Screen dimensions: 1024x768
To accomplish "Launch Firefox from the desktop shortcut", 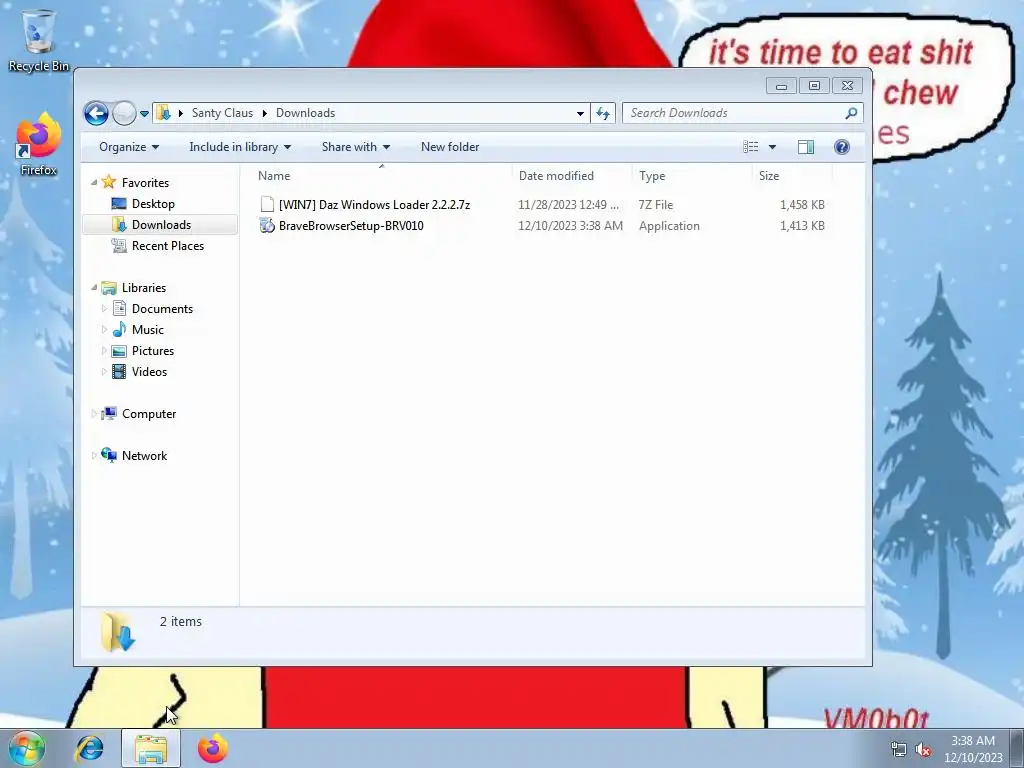I will coord(39,145).
